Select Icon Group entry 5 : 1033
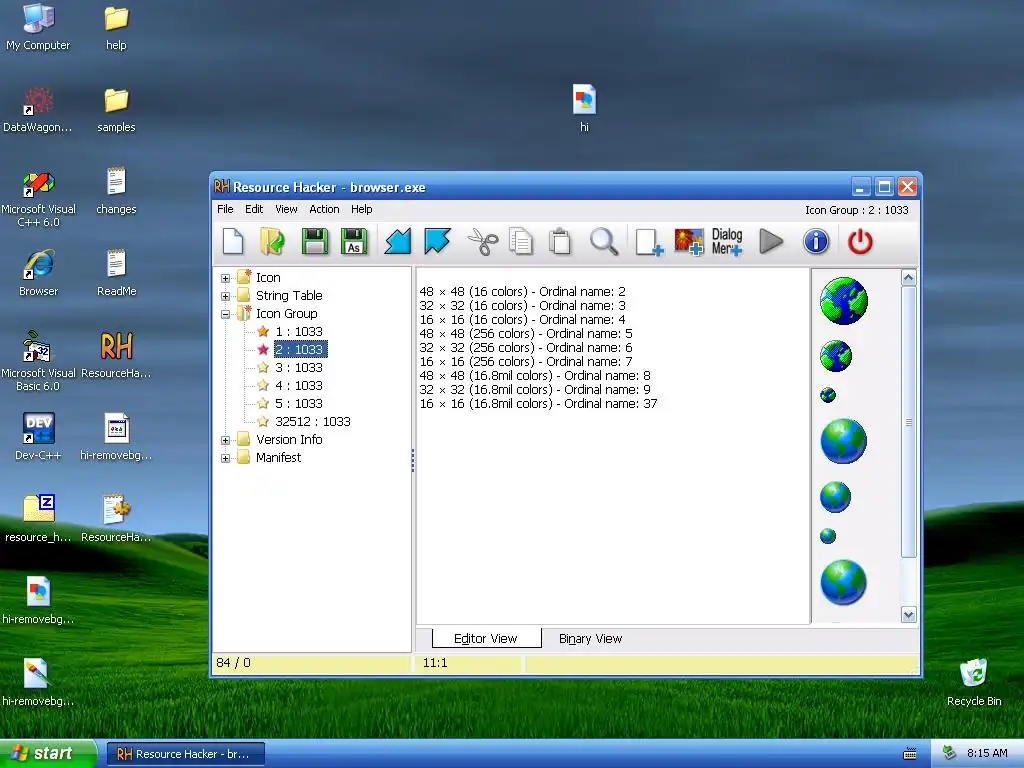This screenshot has width=1024, height=768. click(x=298, y=404)
